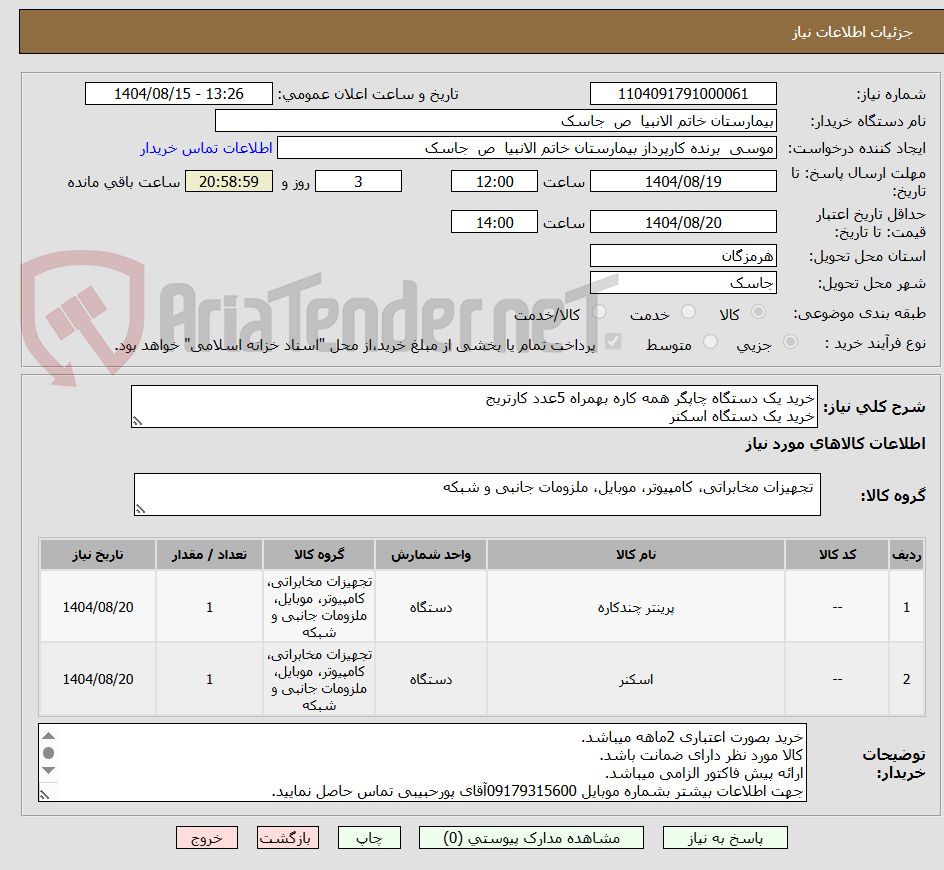This screenshot has height=870, width=944.
Task: Click the تعداد / مقدار column header
Action: 210,555
